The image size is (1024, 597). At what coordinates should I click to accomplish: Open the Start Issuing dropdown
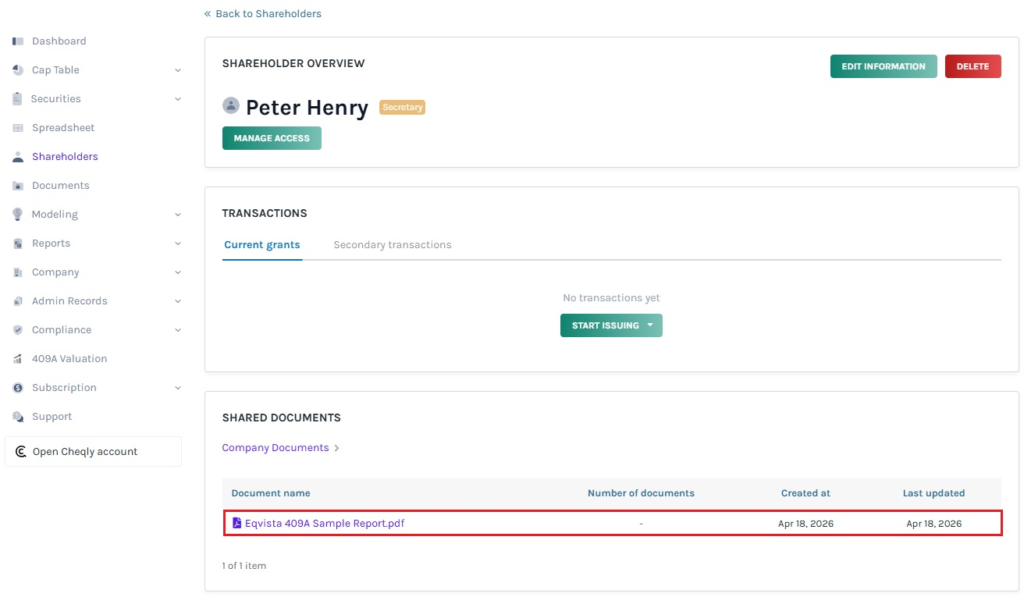(611, 325)
